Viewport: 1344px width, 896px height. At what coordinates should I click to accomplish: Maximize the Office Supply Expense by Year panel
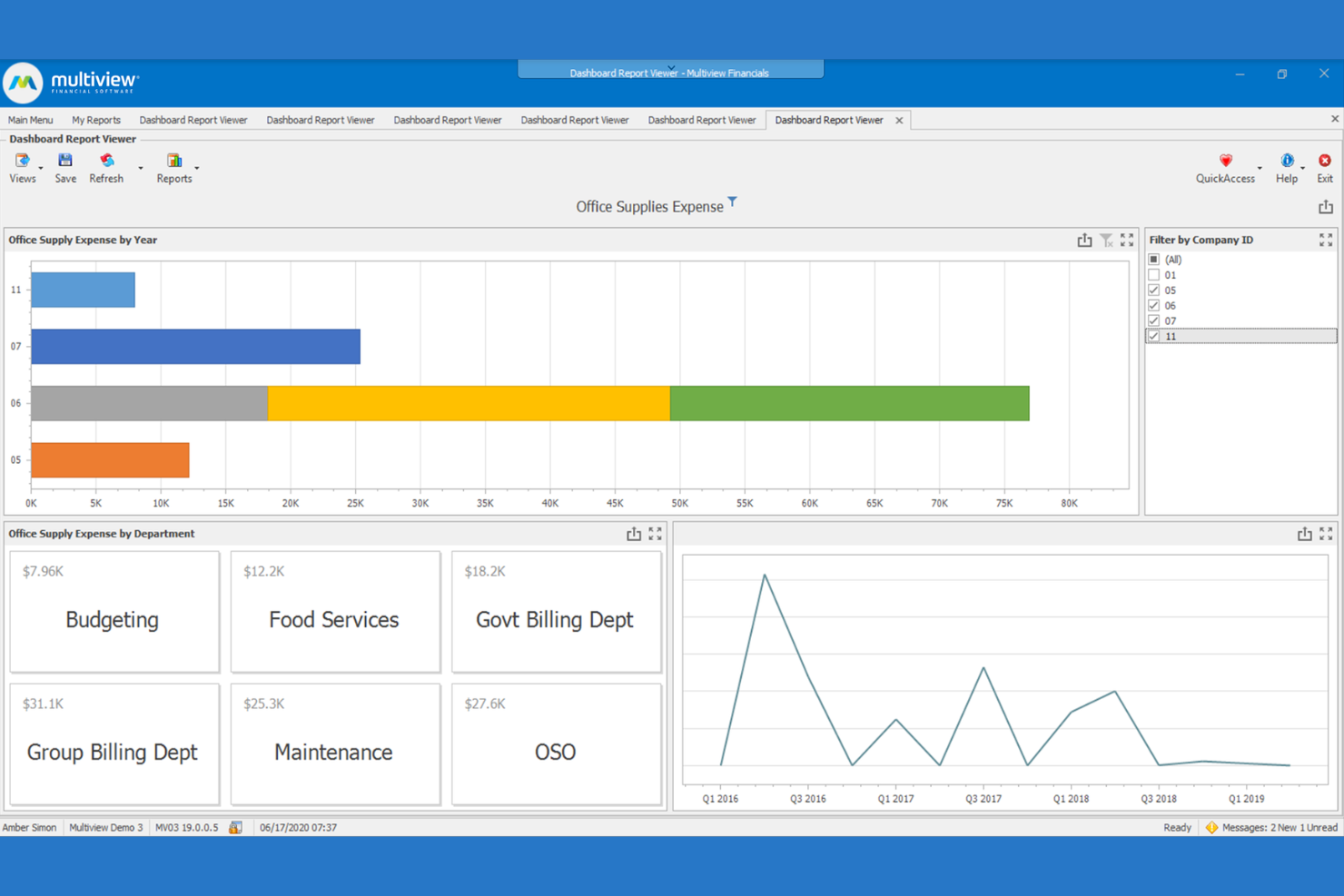(x=1127, y=240)
